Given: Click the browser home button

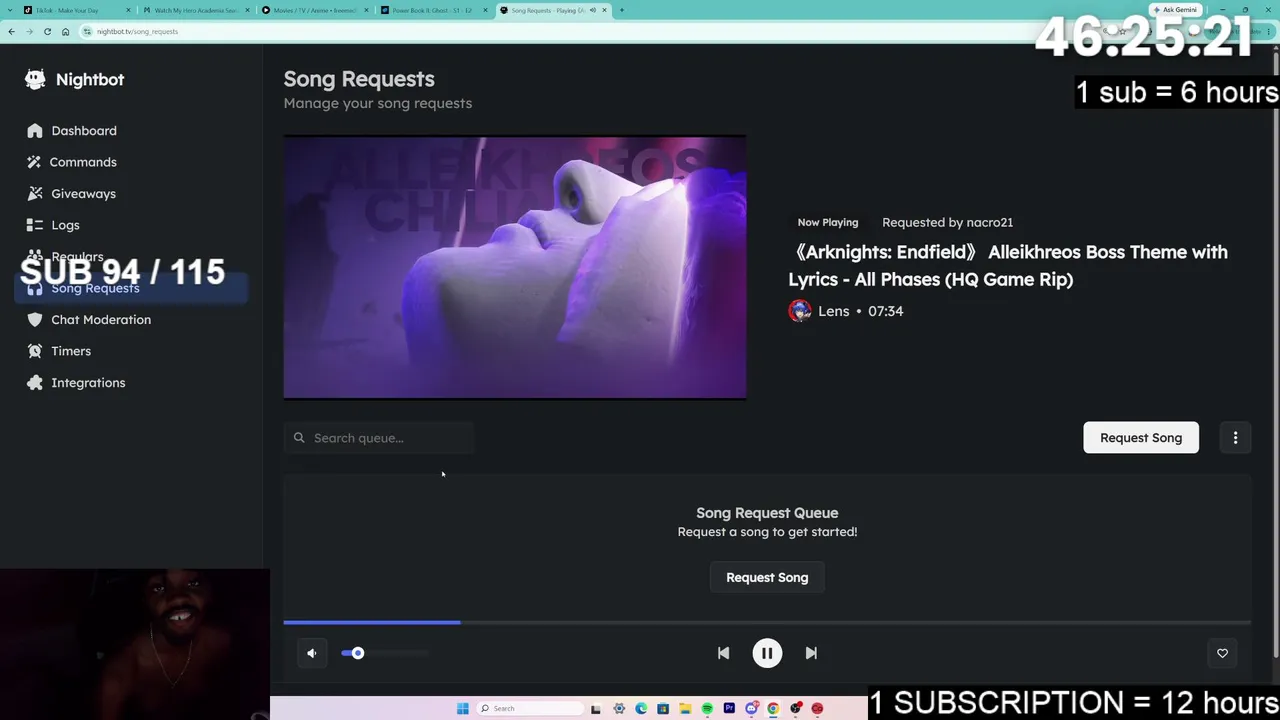Looking at the screenshot, I should [x=65, y=31].
